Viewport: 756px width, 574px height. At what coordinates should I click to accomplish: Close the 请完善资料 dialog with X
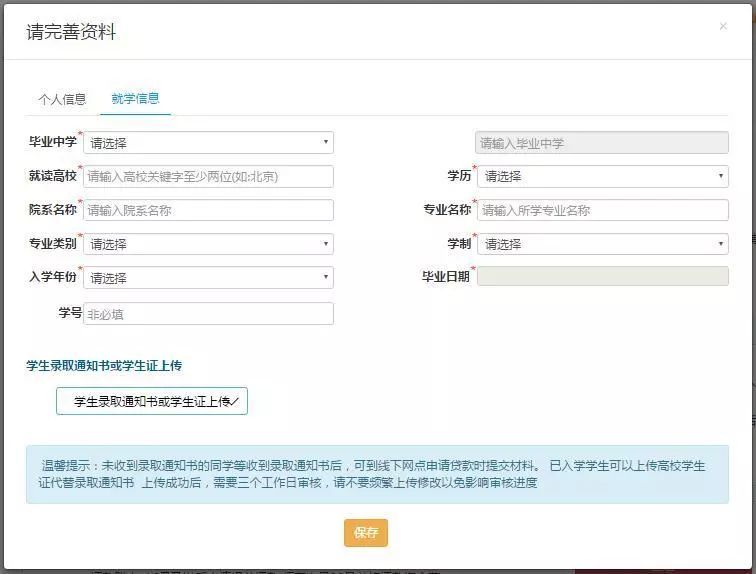[723, 26]
